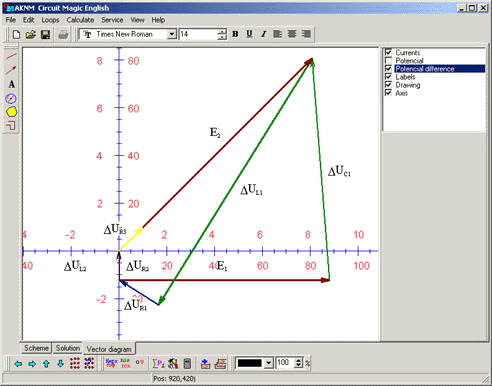Click the Open folder icon
The width and height of the screenshot is (492, 386).
[31, 34]
